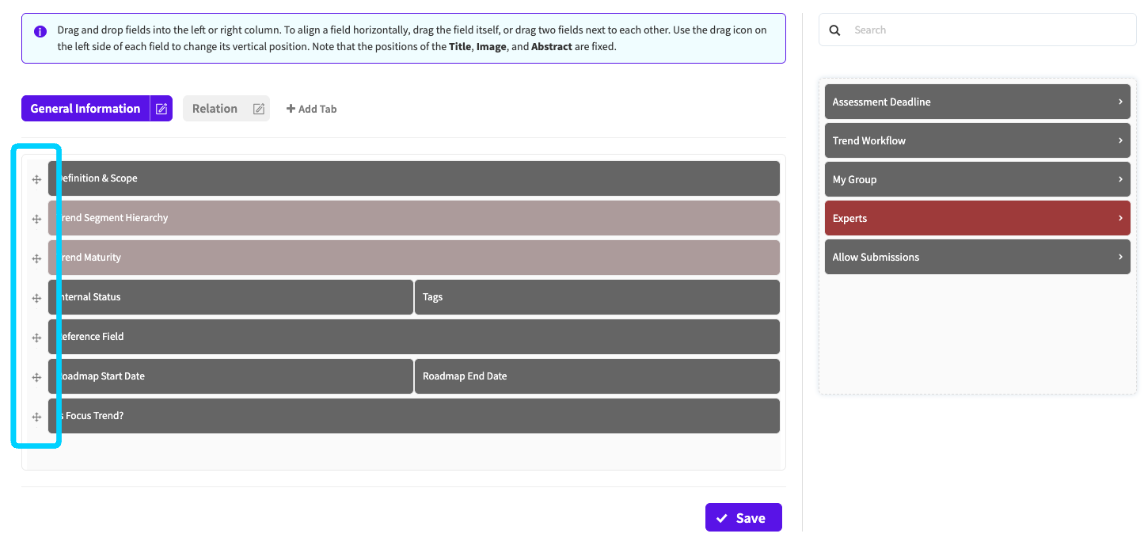Screen dimensions: 1145x539
Task: Save the field layout
Action: [x=742, y=518]
